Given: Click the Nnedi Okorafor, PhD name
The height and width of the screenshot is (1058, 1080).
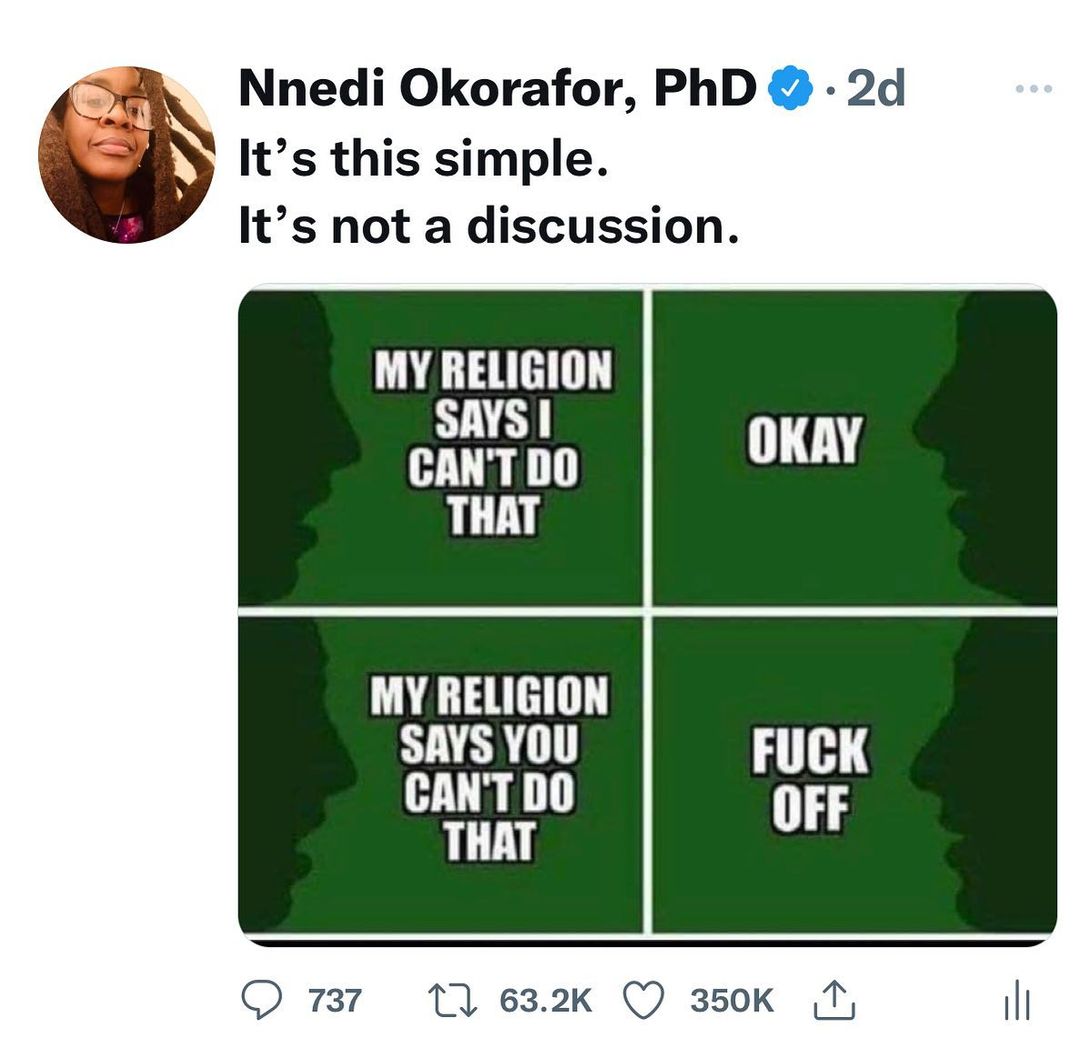Looking at the screenshot, I should pos(497,91).
